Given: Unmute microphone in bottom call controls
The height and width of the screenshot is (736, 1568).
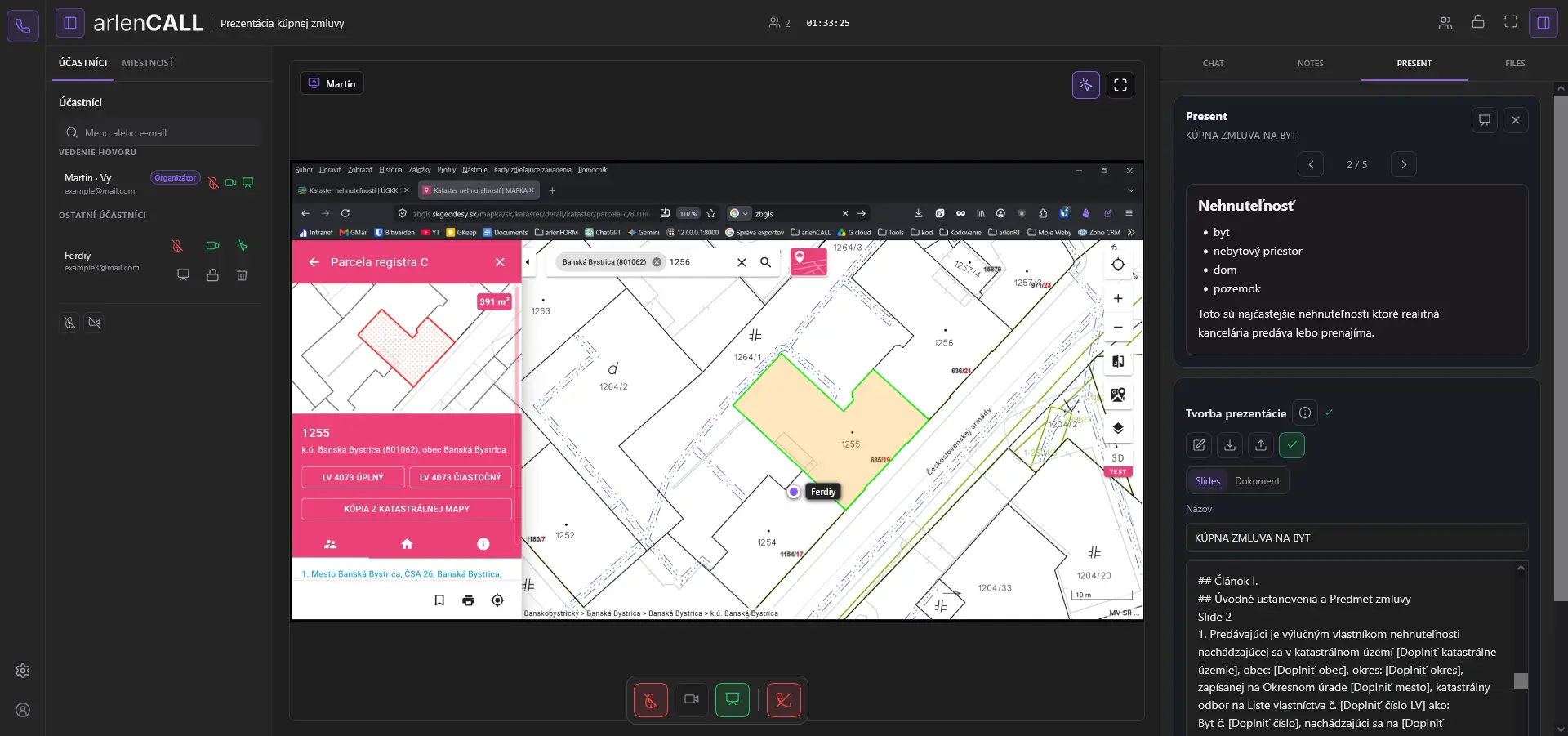Looking at the screenshot, I should [x=651, y=700].
